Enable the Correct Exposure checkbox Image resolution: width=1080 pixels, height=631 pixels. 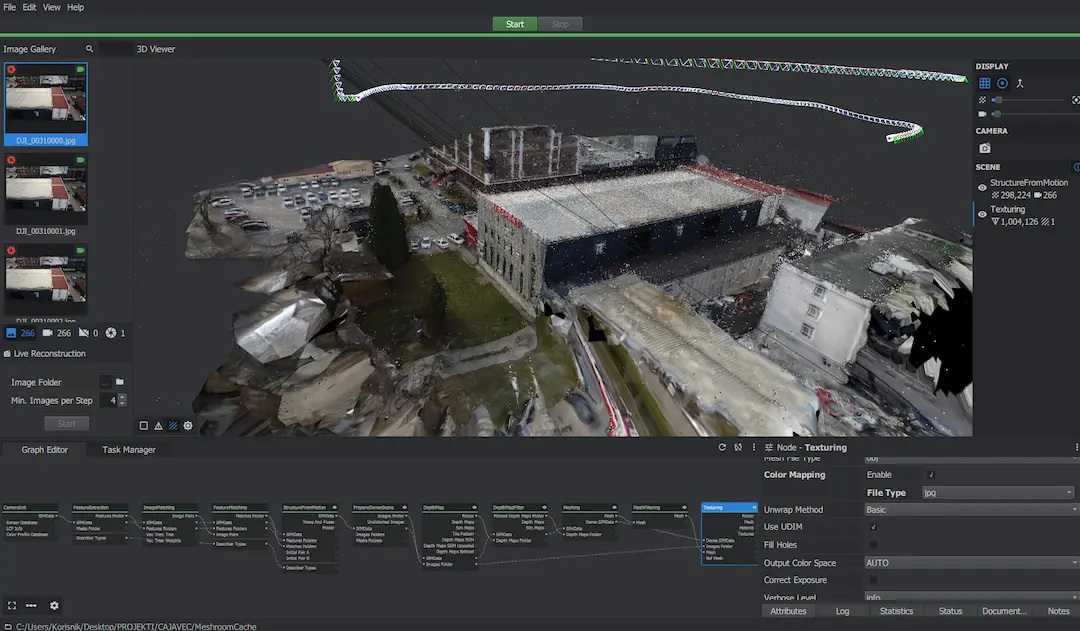[873, 580]
